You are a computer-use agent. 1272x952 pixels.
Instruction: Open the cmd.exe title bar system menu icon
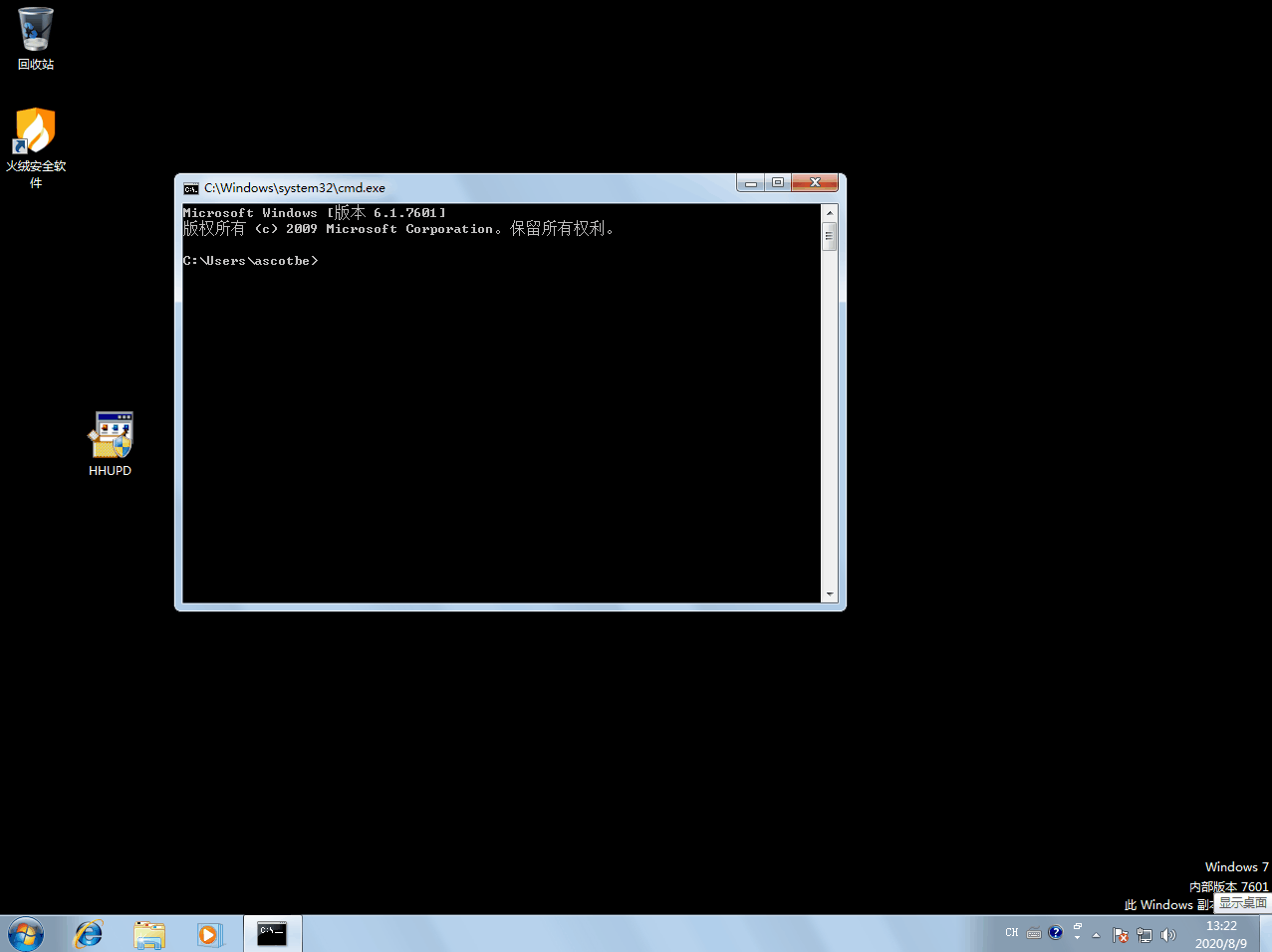click(191, 188)
